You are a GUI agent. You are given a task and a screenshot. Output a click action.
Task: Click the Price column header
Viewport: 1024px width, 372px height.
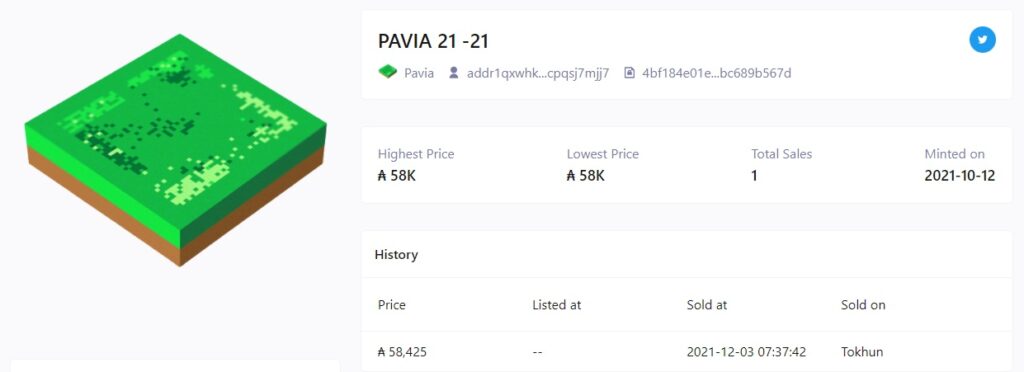click(391, 305)
